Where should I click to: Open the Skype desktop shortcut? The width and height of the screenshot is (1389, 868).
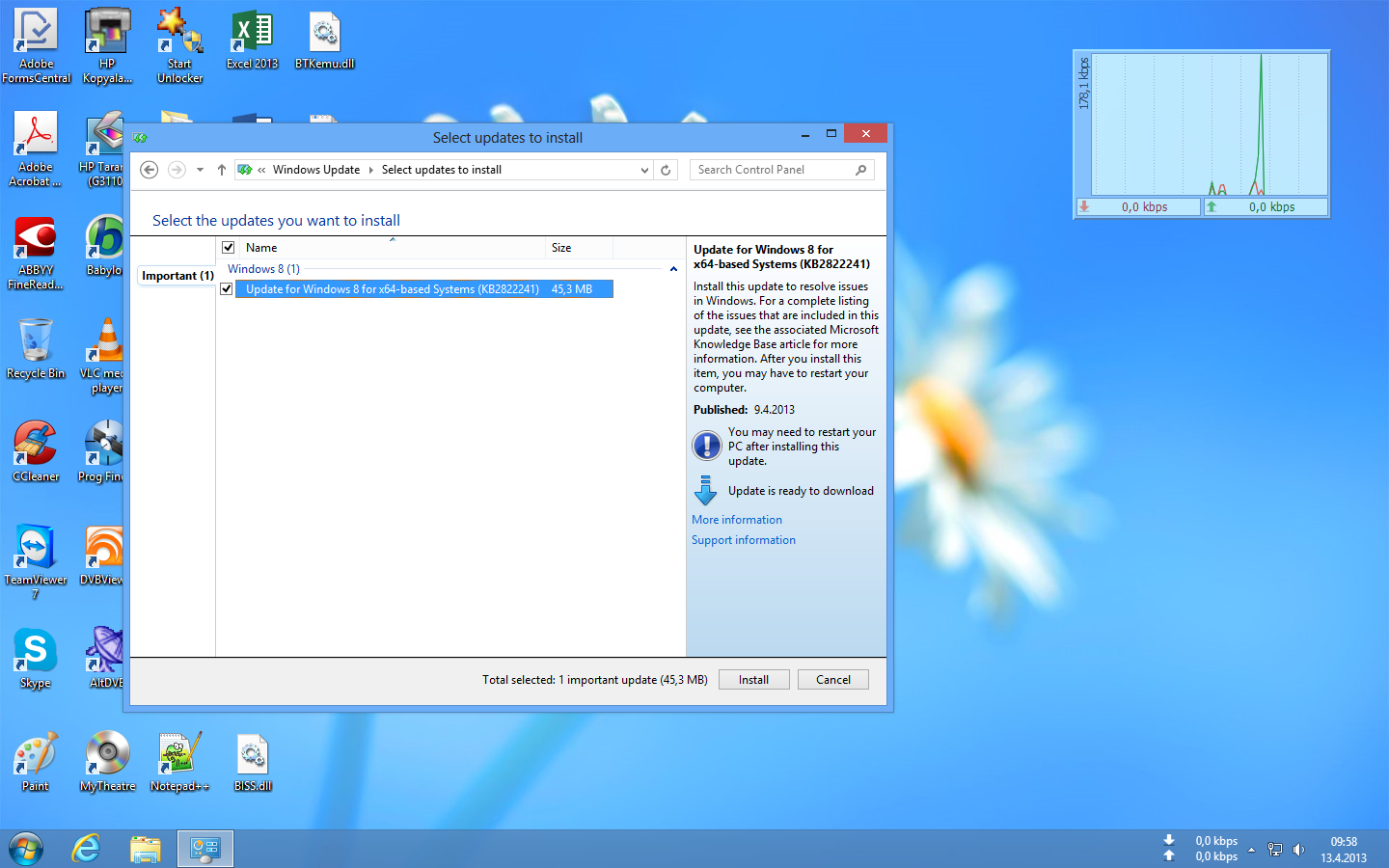pyautogui.click(x=36, y=658)
